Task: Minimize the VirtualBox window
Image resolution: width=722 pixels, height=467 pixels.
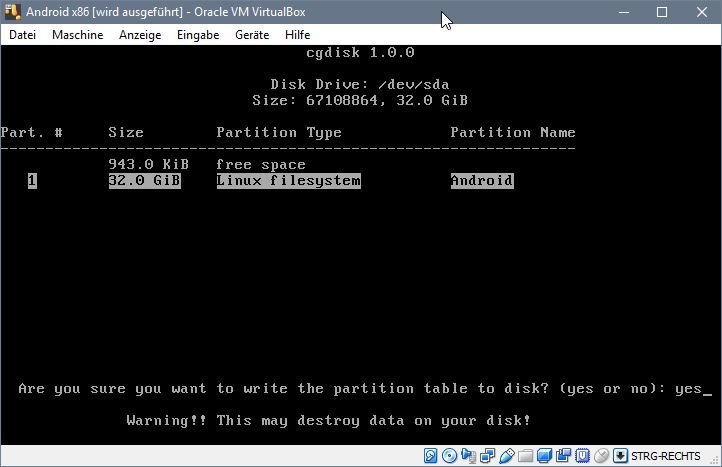Action: [x=624, y=12]
